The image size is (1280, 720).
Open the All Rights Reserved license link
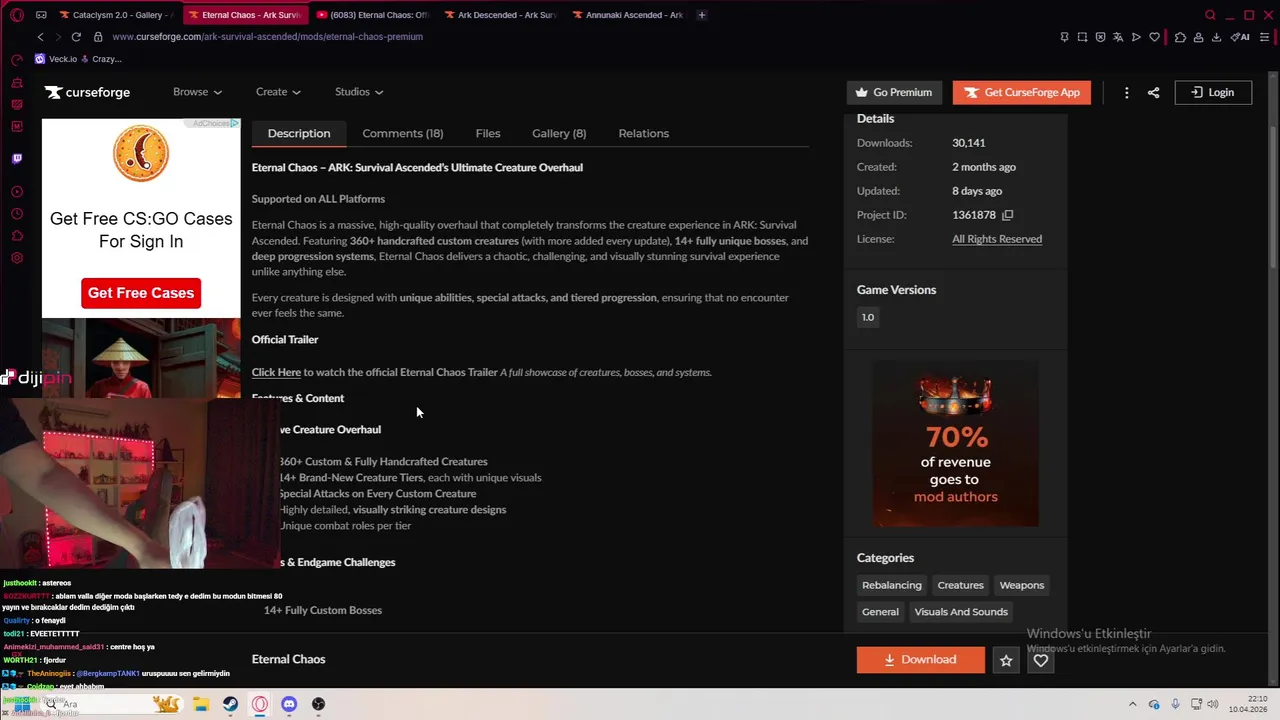[x=997, y=239]
